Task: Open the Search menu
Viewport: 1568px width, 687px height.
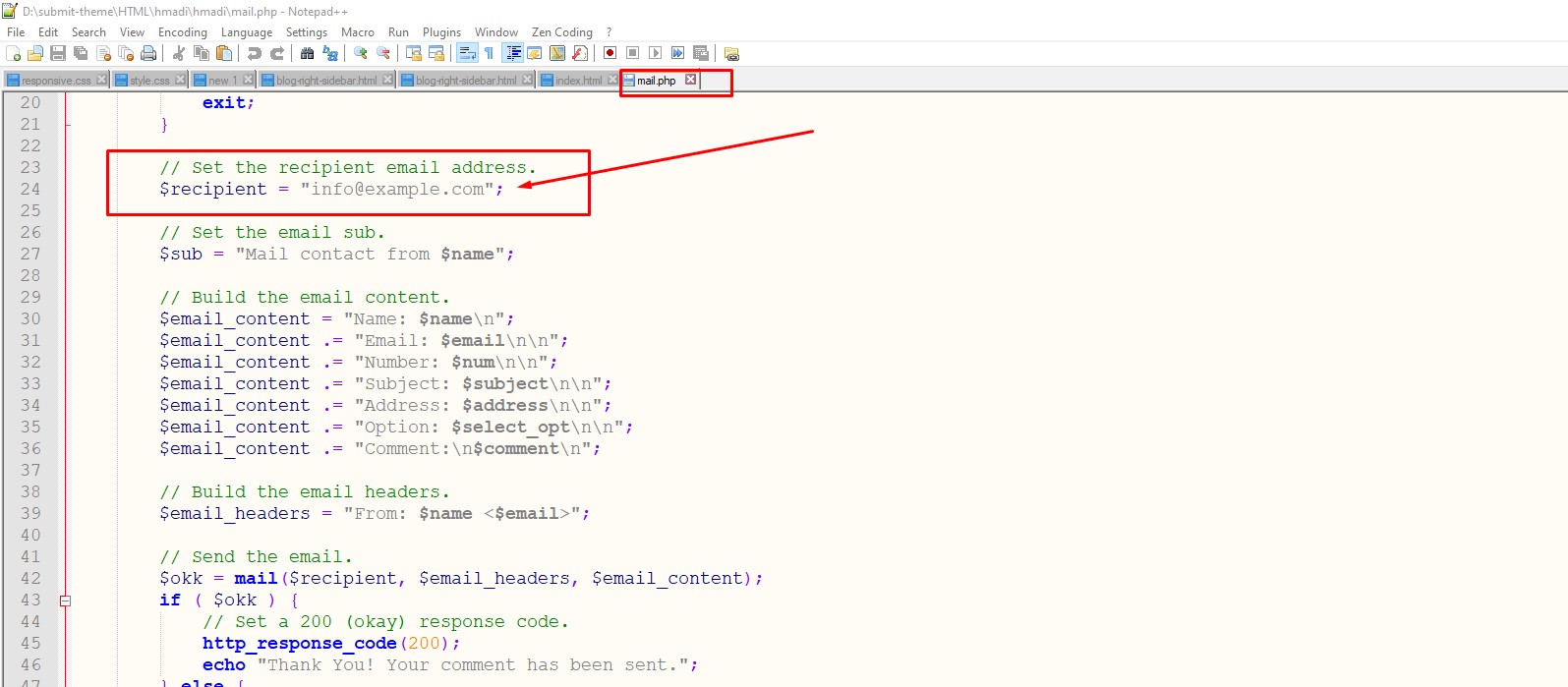Action: tap(88, 32)
